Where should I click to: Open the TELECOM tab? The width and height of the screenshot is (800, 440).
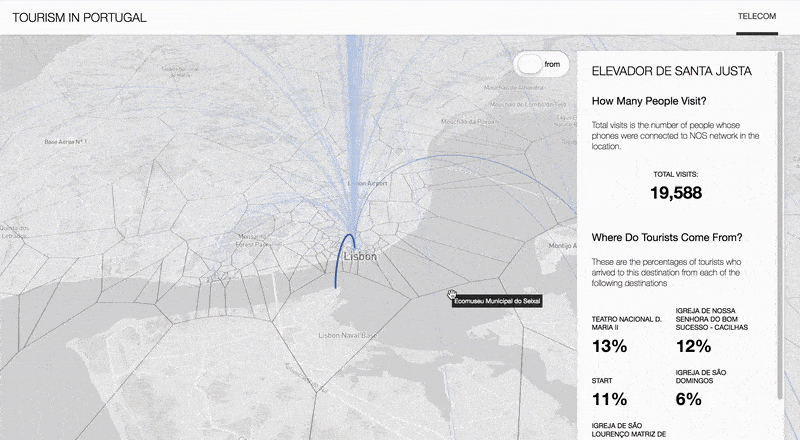pyautogui.click(x=756, y=17)
